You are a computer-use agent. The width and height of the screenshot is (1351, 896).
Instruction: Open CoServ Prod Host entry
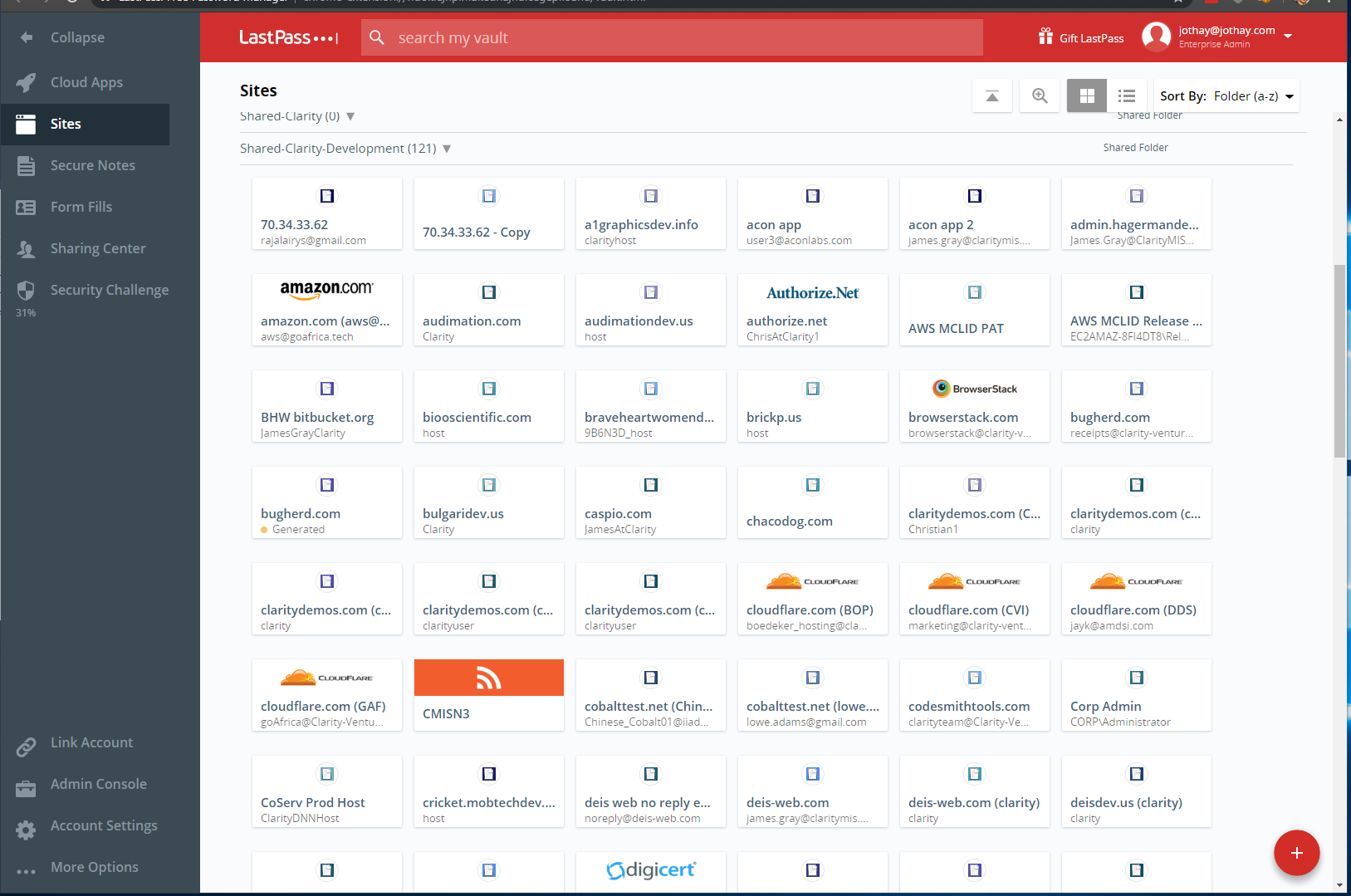327,791
